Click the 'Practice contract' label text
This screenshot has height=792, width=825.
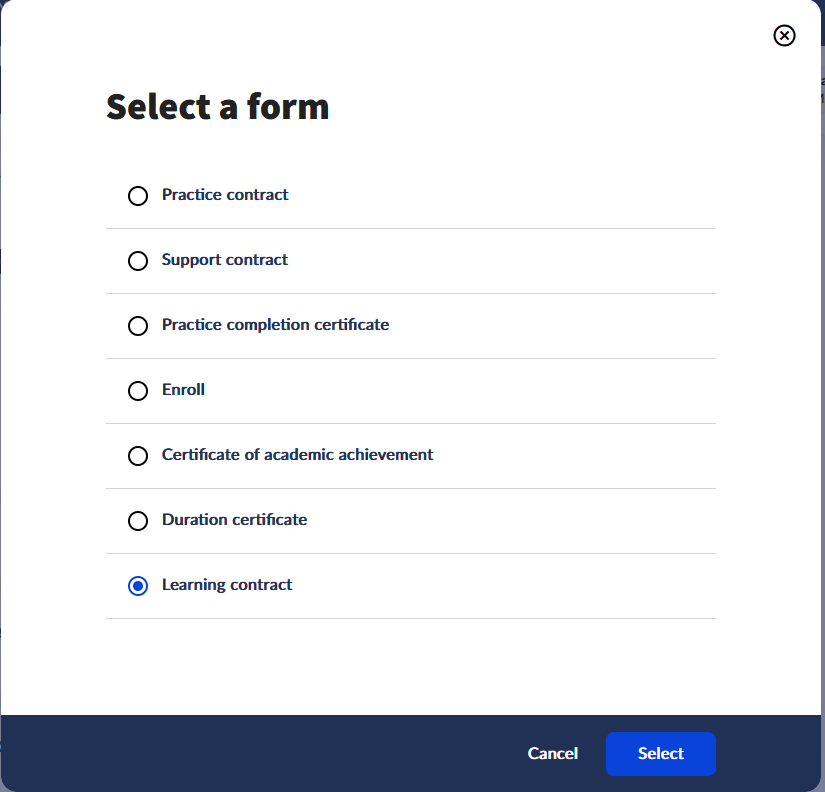coord(225,195)
